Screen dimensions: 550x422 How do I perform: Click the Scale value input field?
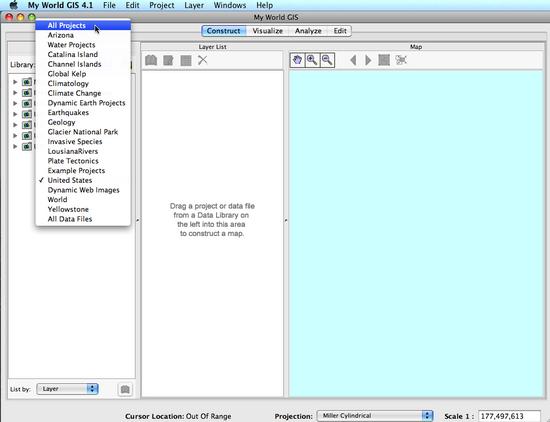pyautogui.click(x=509, y=416)
